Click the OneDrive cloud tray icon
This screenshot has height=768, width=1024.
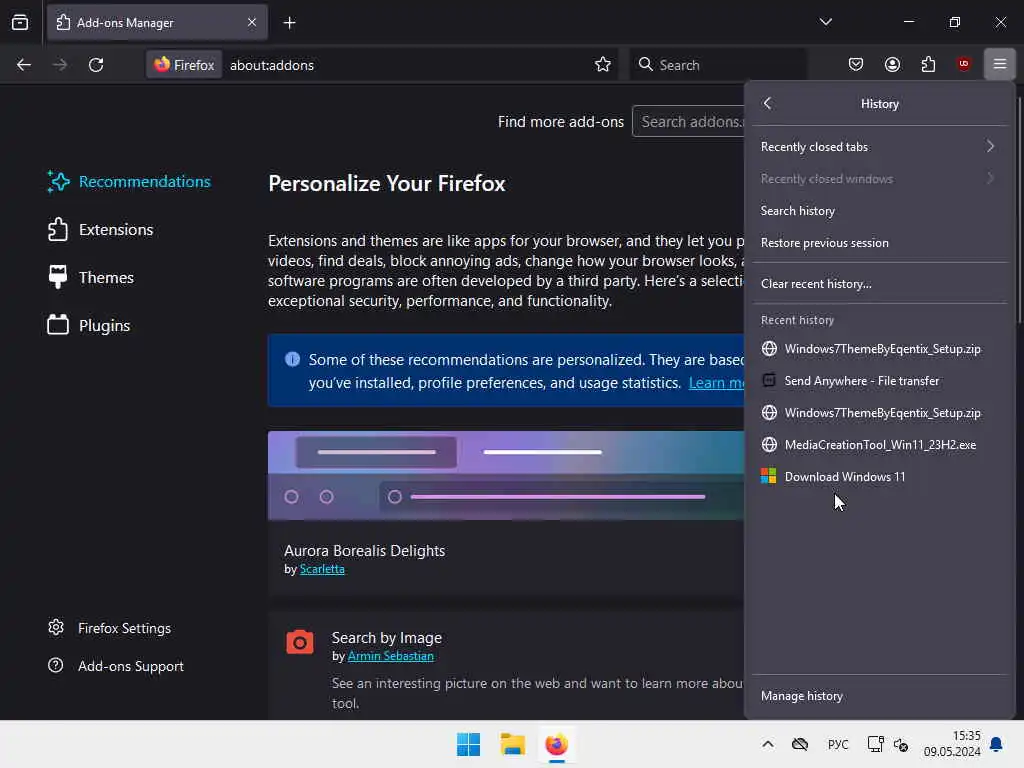coord(800,744)
